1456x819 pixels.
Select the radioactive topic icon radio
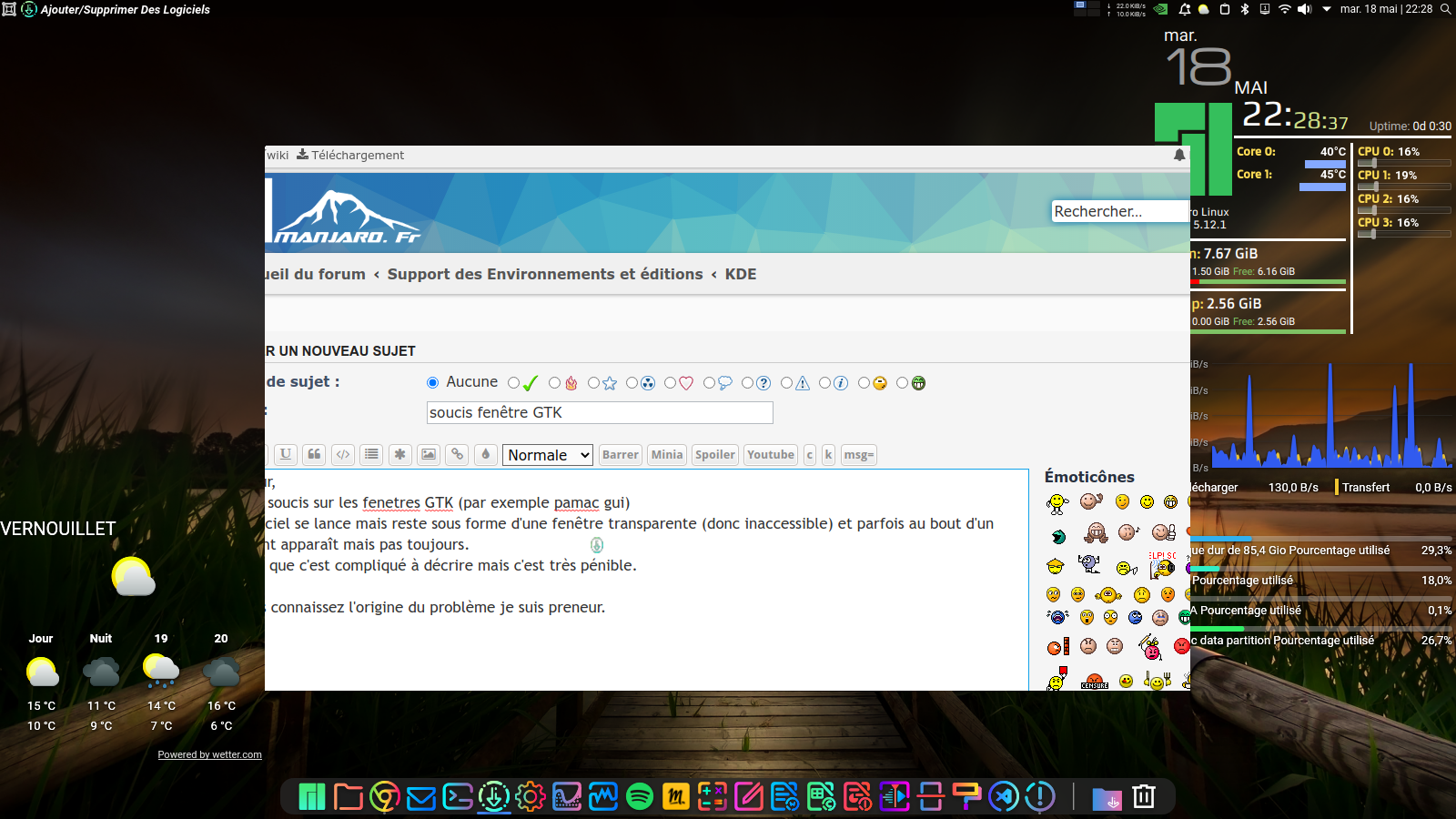tap(632, 383)
